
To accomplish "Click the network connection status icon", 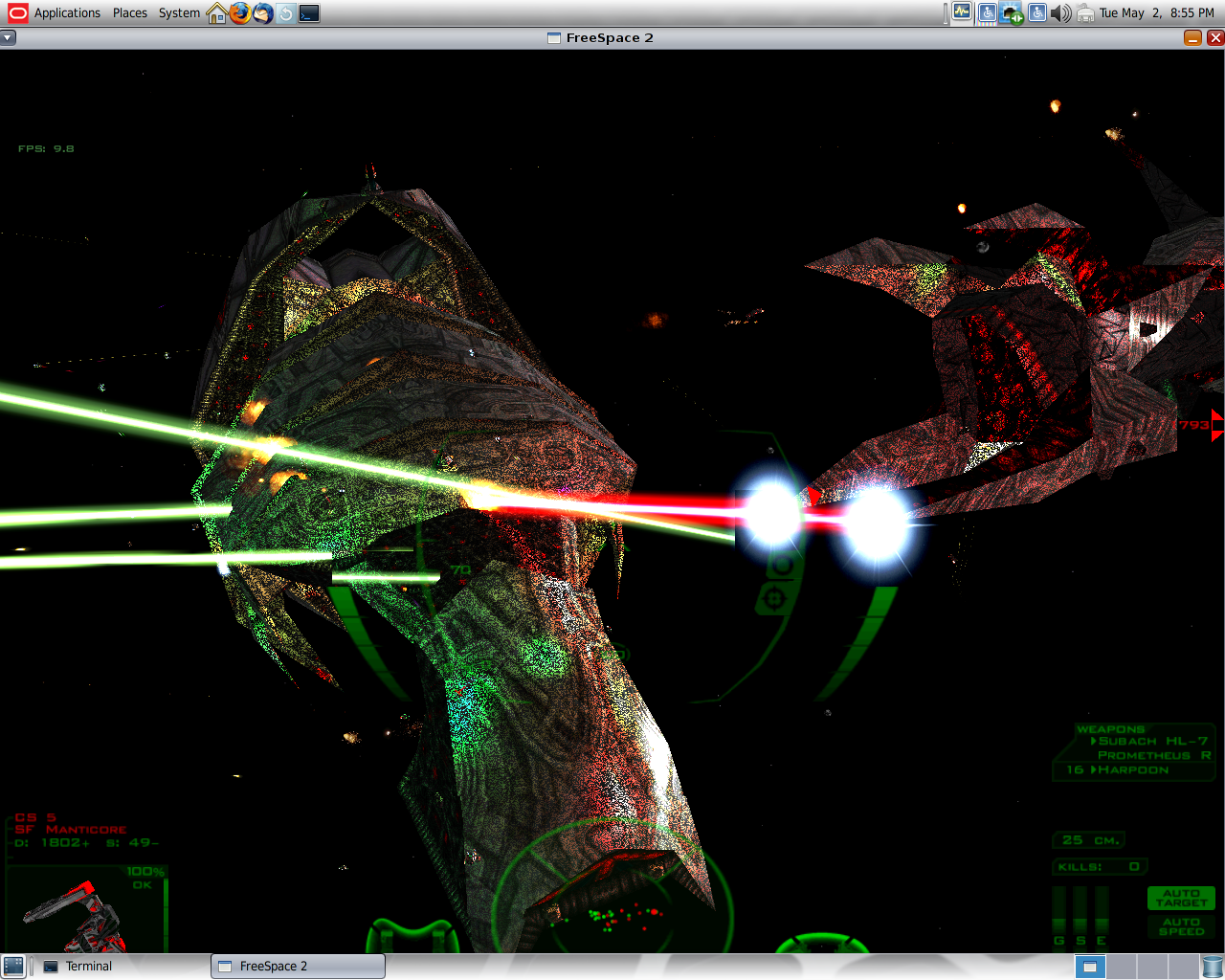I will tap(1011, 12).
